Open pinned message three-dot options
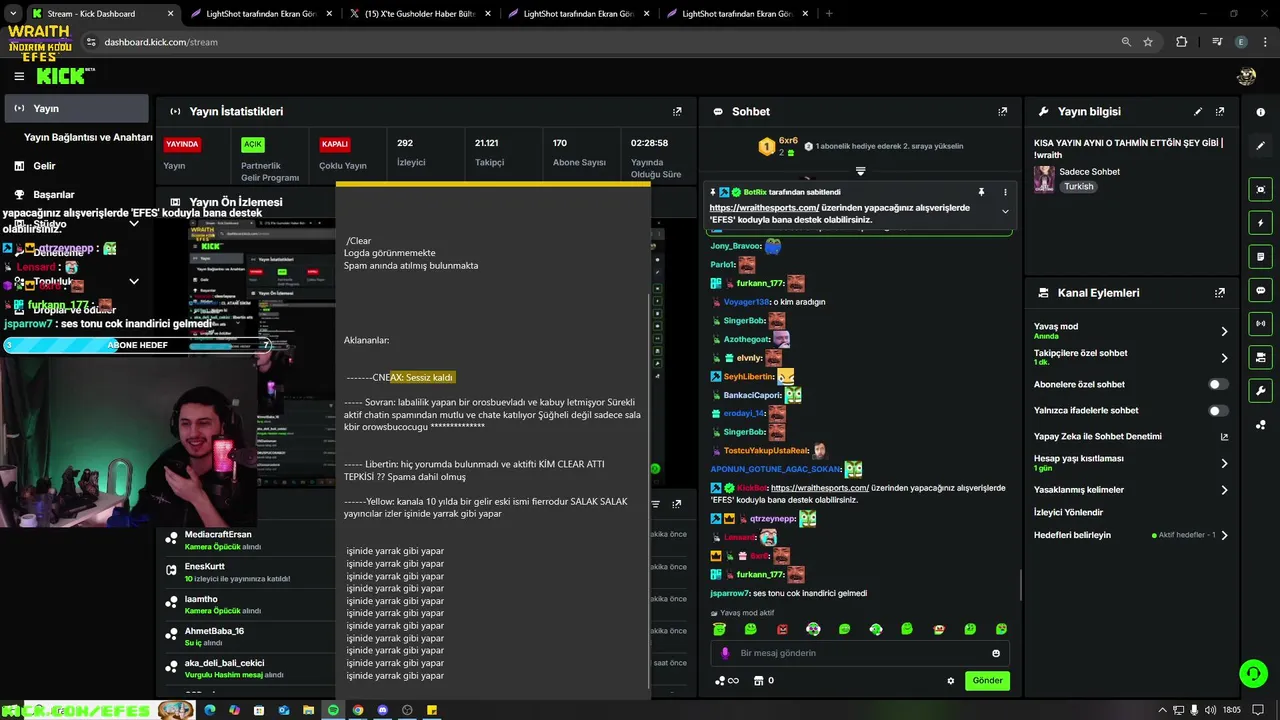This screenshot has width=1280, height=720. [x=1005, y=192]
